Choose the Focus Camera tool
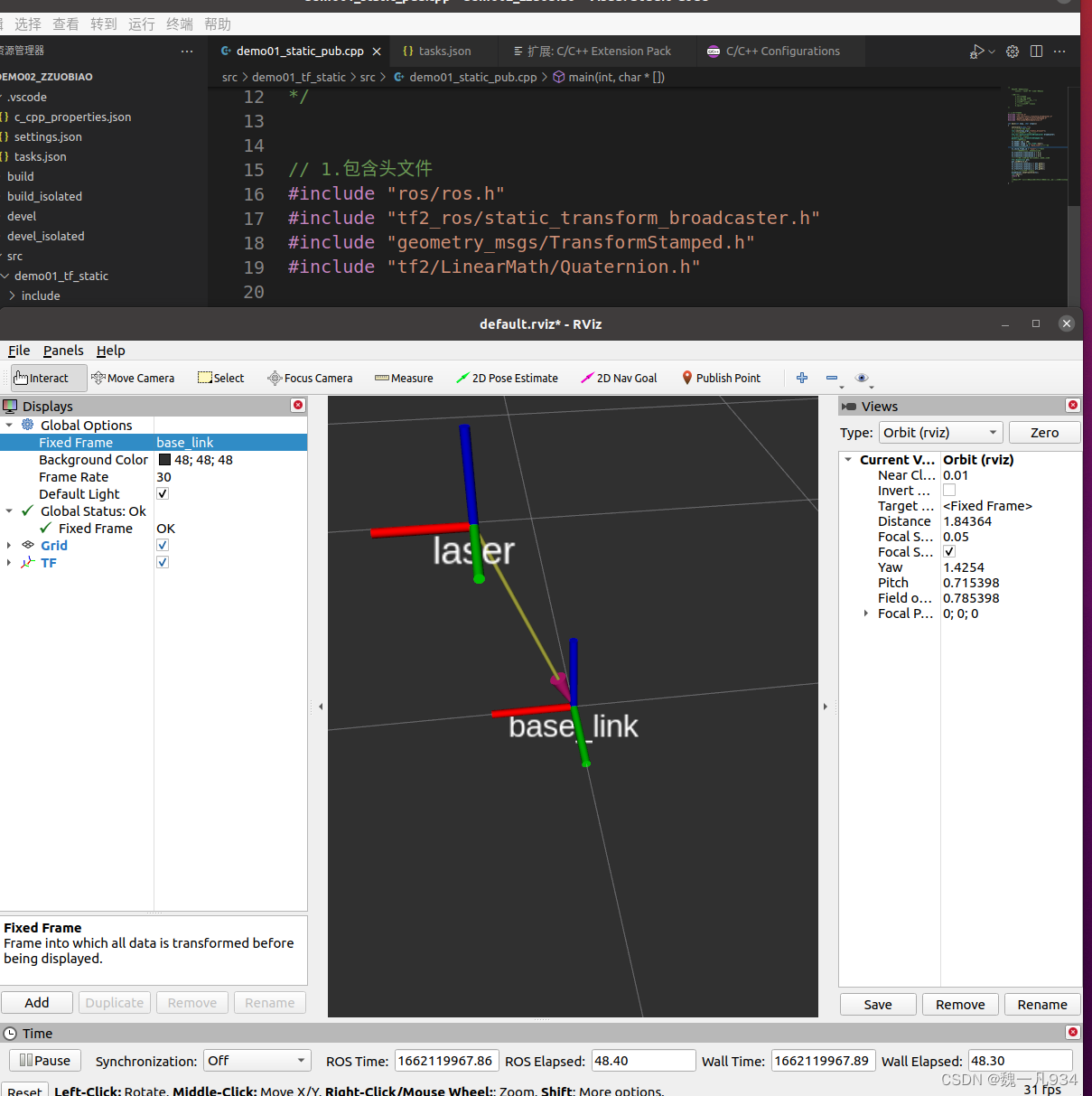 point(310,378)
